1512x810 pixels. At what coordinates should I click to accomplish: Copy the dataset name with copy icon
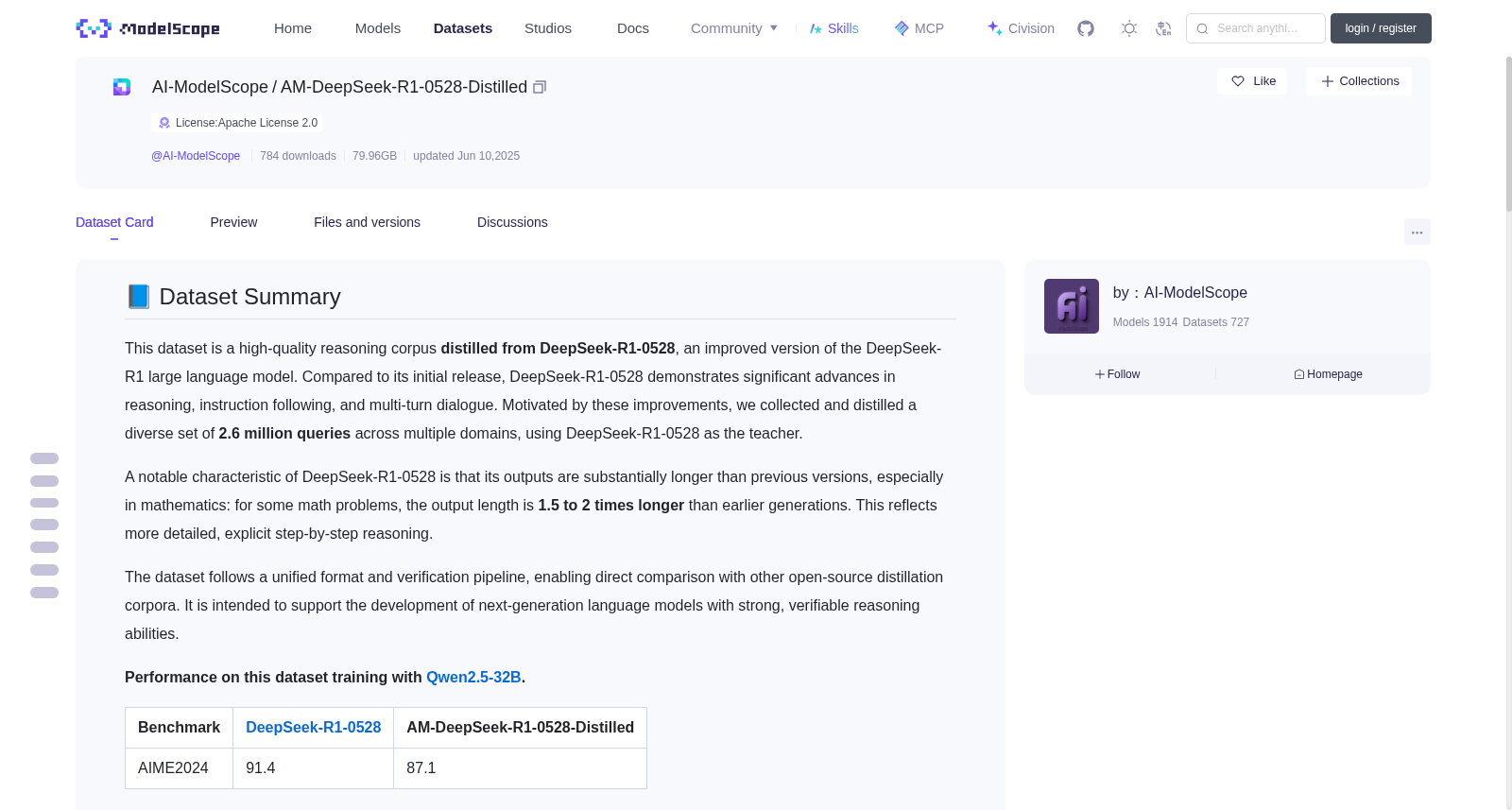click(540, 87)
